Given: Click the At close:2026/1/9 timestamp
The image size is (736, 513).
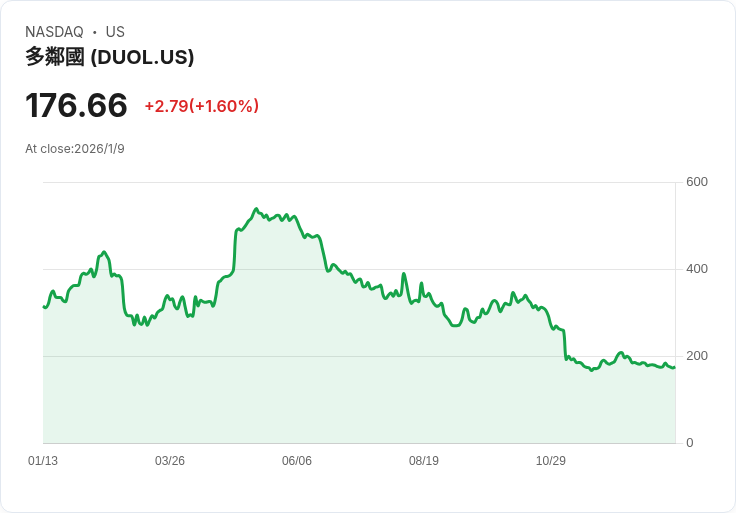Looking at the screenshot, I should (75, 149).
